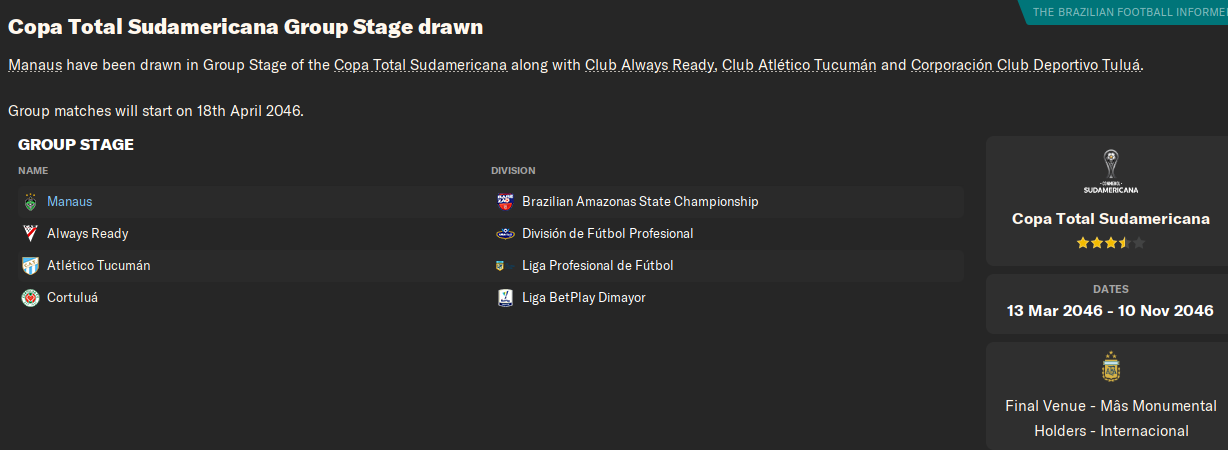Click the Always Ready club crest icon
The image size is (1228, 450).
[x=30, y=234]
